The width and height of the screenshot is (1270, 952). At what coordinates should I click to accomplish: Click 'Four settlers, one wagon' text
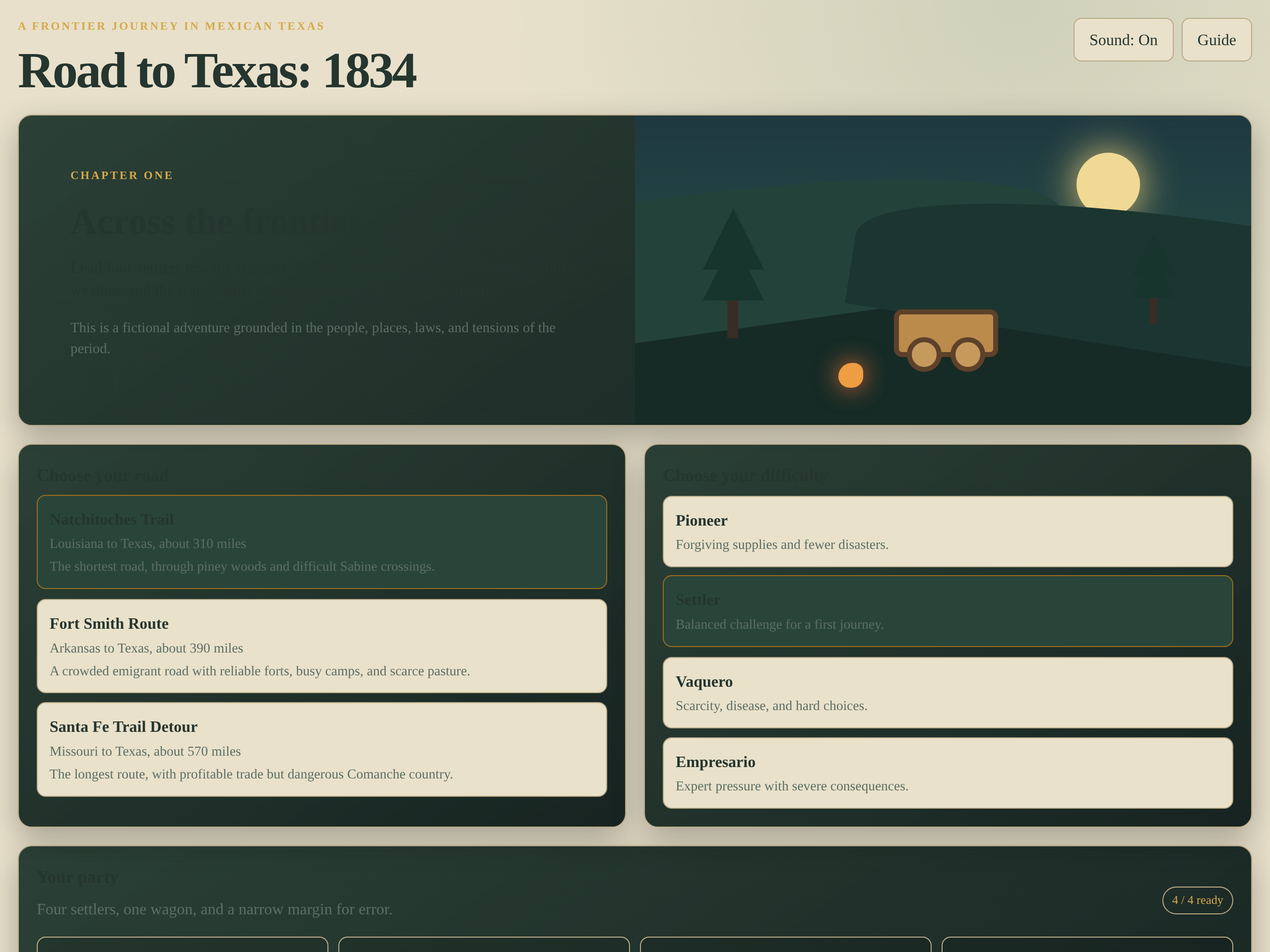pos(215,909)
